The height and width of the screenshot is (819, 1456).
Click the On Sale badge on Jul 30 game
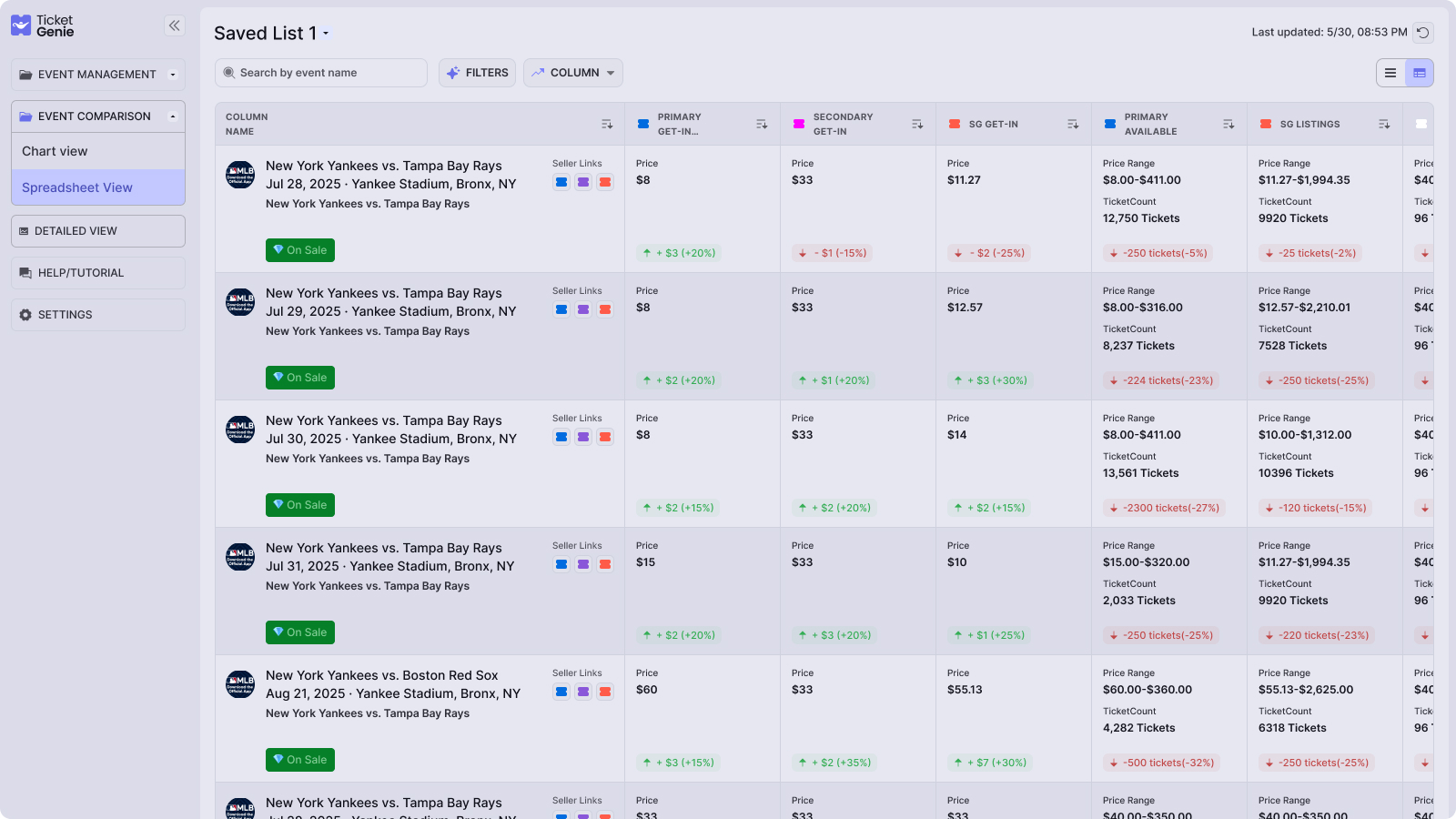(x=299, y=504)
